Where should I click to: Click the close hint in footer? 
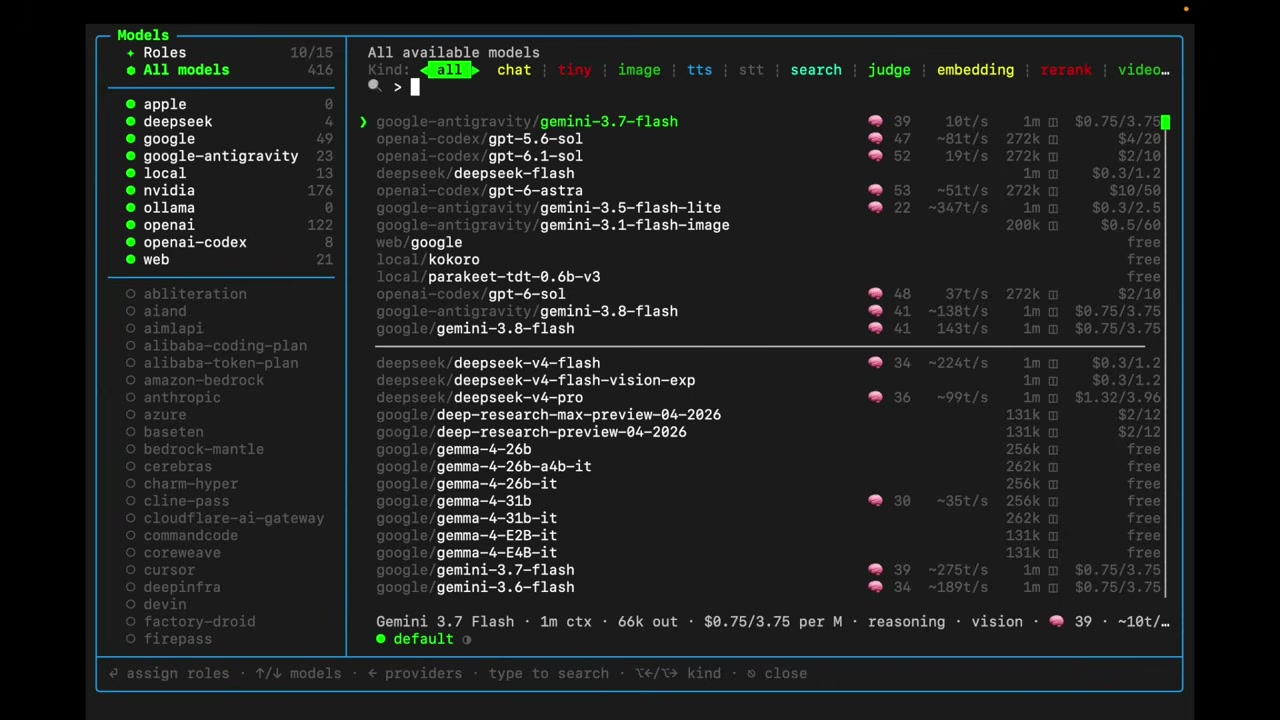coord(777,674)
